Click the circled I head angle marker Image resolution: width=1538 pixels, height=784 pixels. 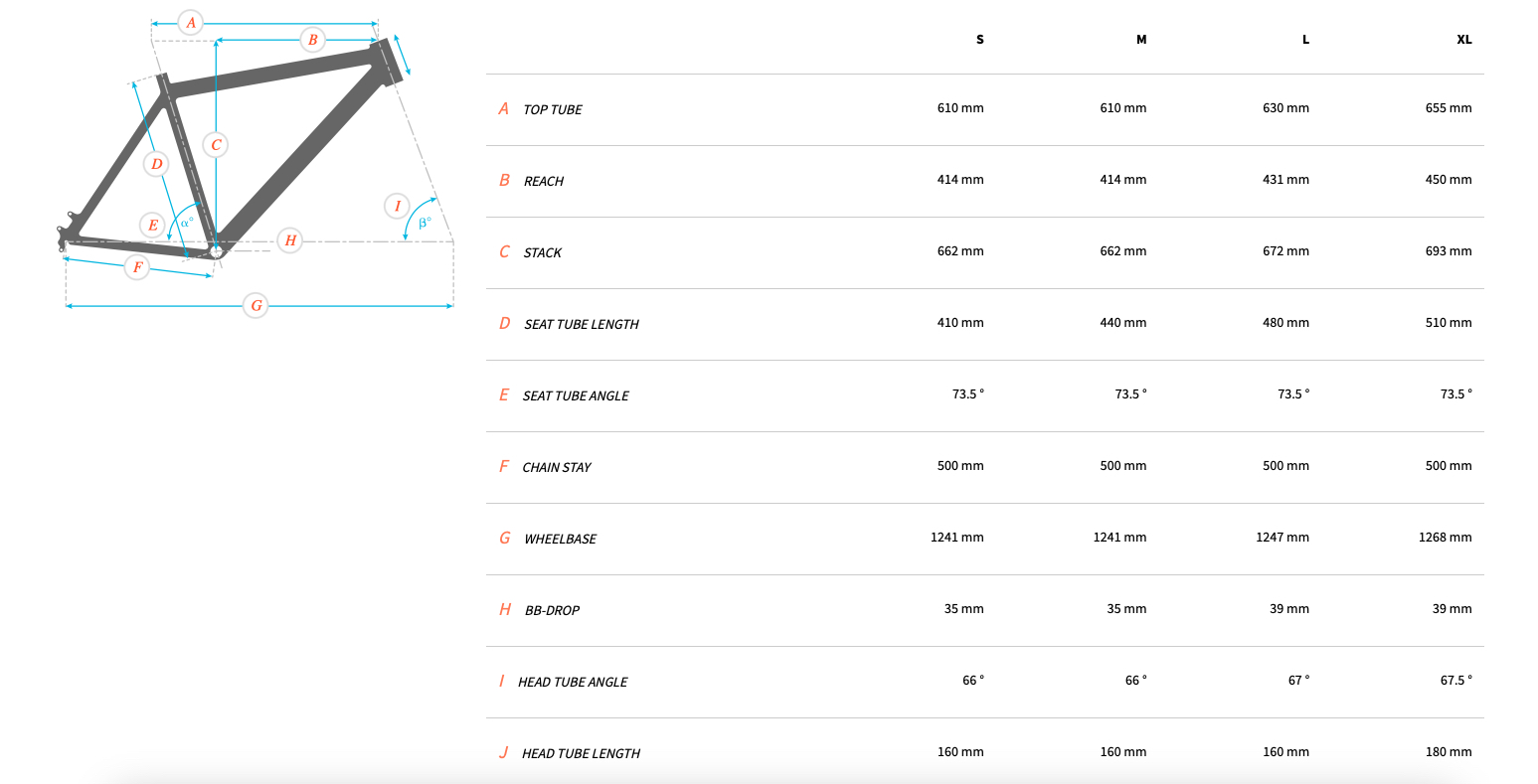[398, 206]
